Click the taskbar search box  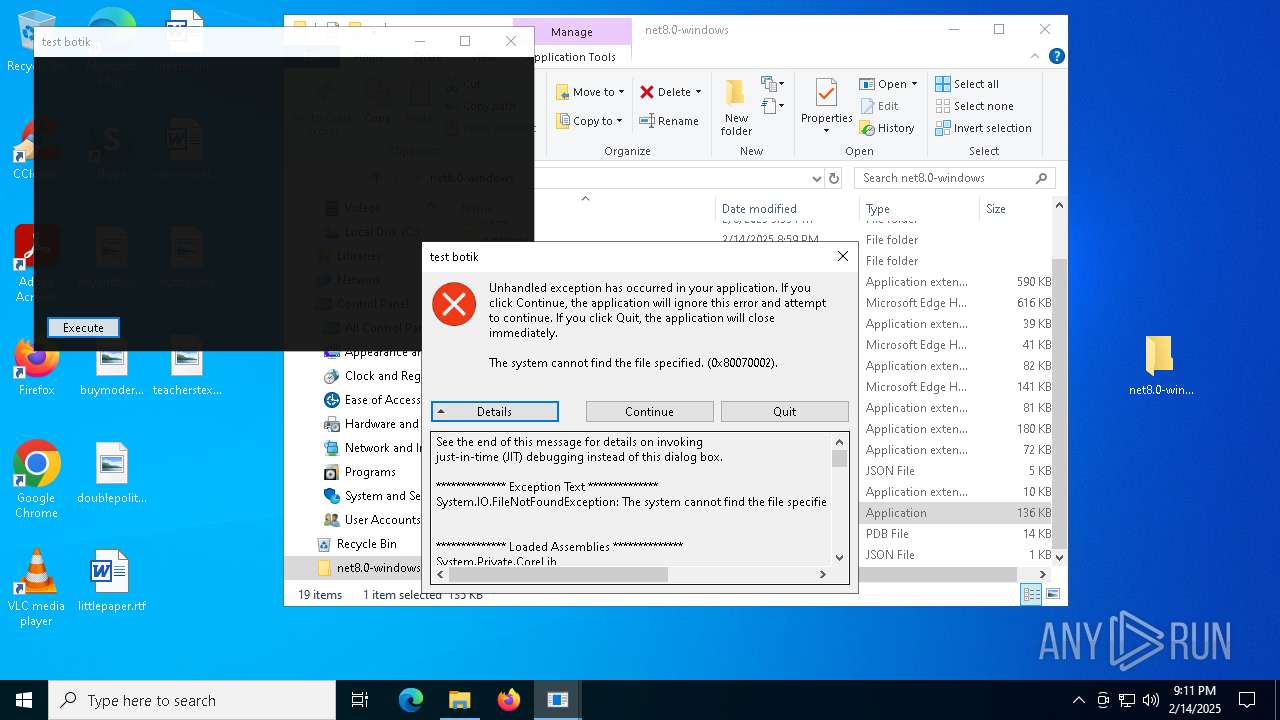192,700
